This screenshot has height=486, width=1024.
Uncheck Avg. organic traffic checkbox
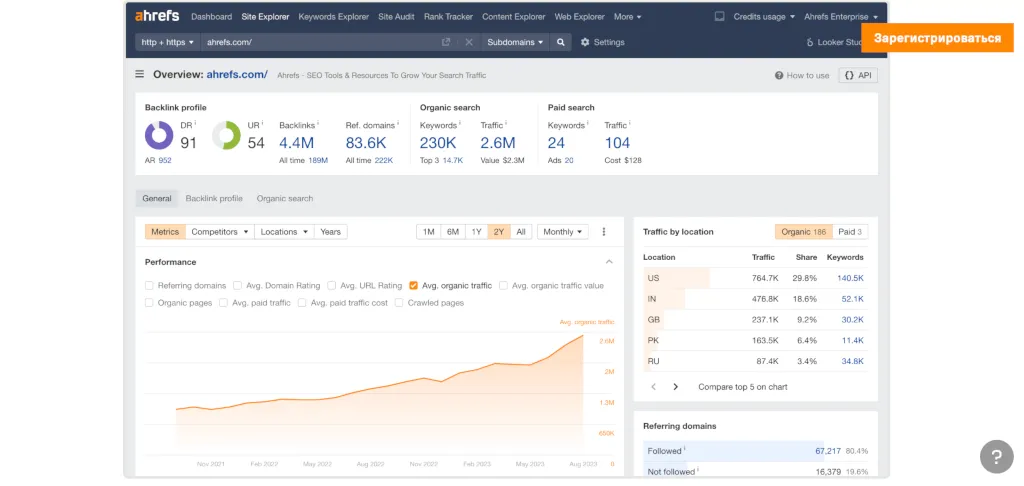click(413, 285)
